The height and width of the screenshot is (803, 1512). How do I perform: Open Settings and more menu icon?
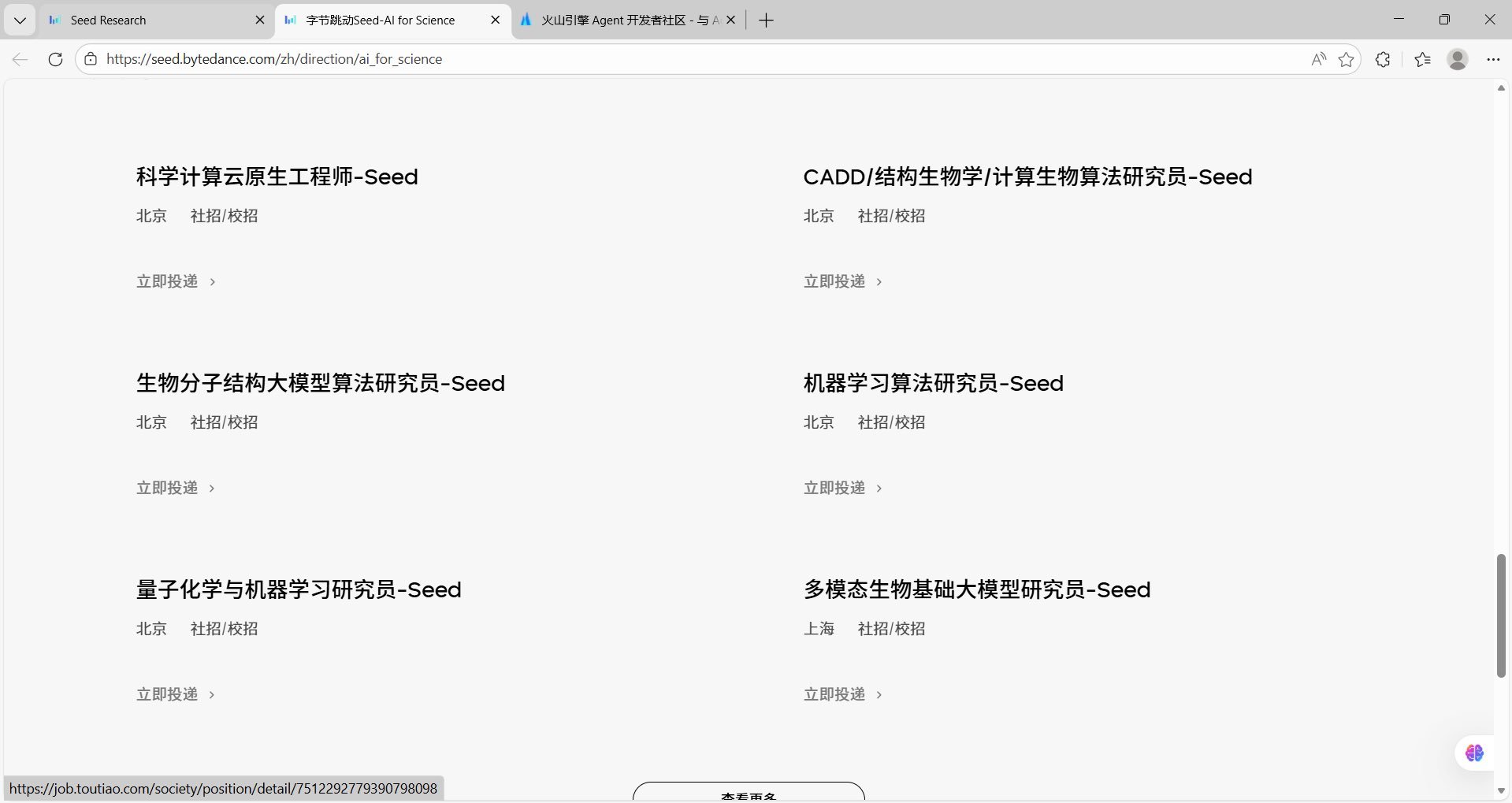point(1492,59)
